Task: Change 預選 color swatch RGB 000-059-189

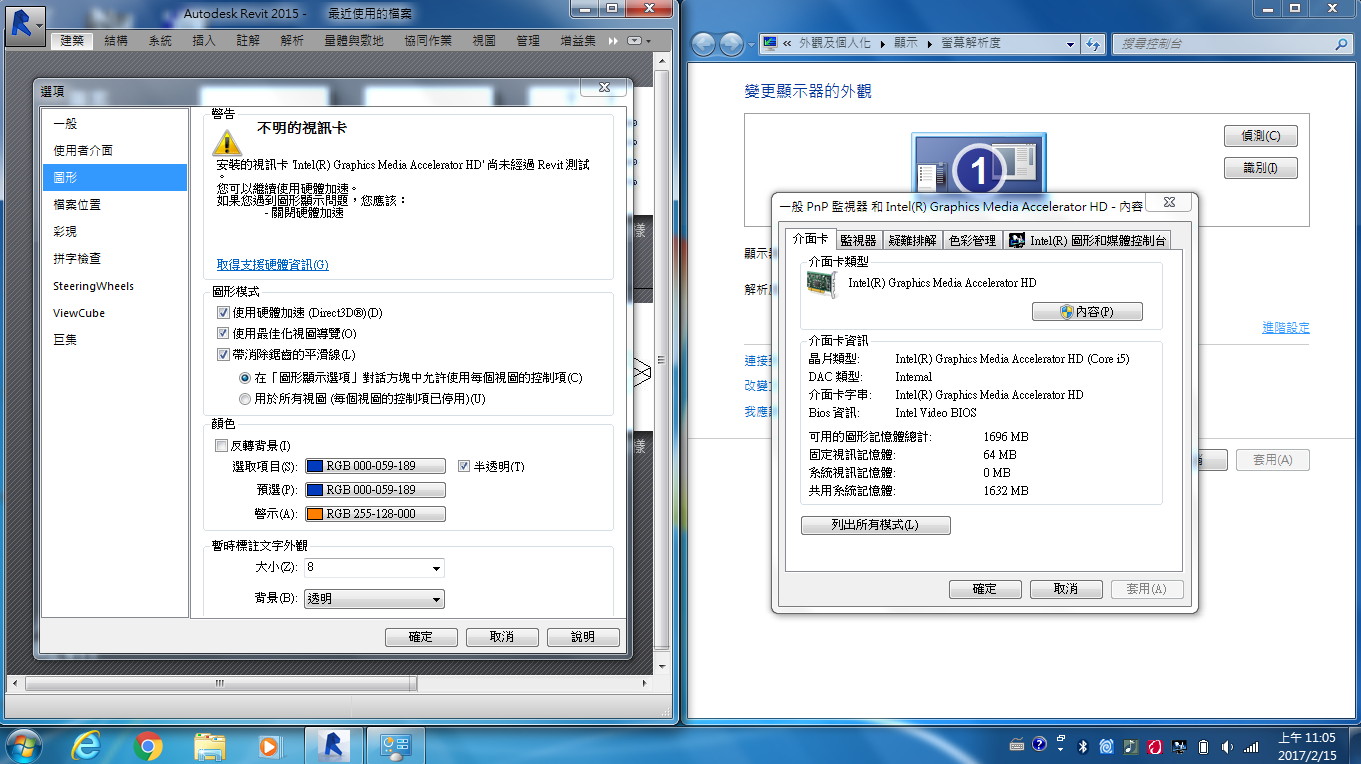Action: (x=375, y=490)
